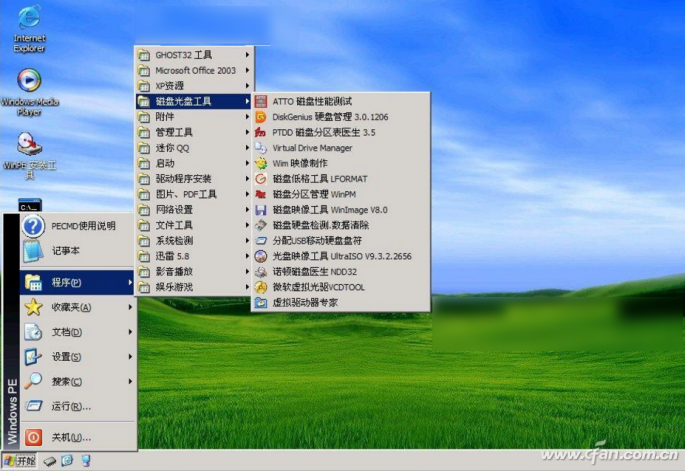Screen dimensions: 685x471
Task: Click the 开始 start button
Action: (x=20, y=461)
